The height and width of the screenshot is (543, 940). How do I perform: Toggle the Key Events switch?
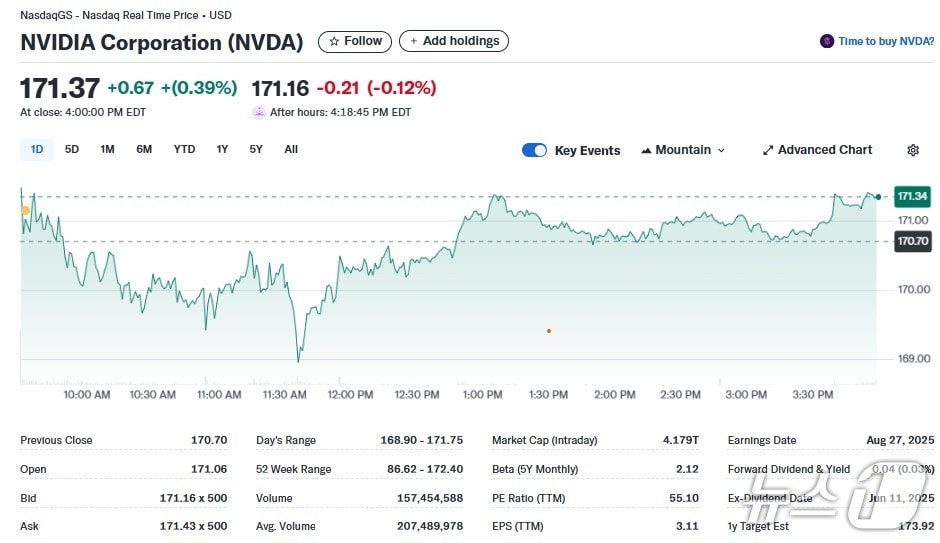534,150
